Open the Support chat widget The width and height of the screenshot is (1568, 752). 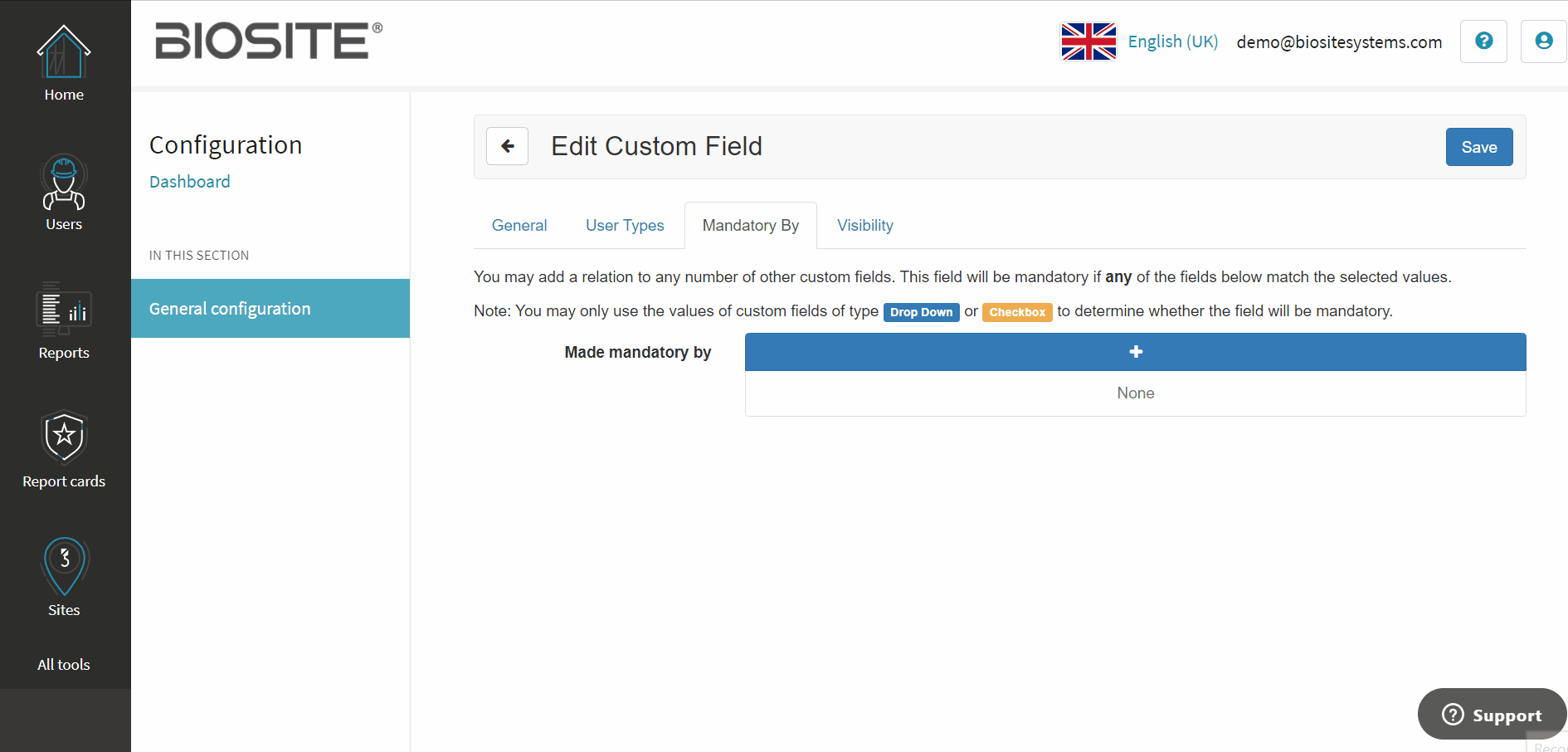tap(1492, 715)
